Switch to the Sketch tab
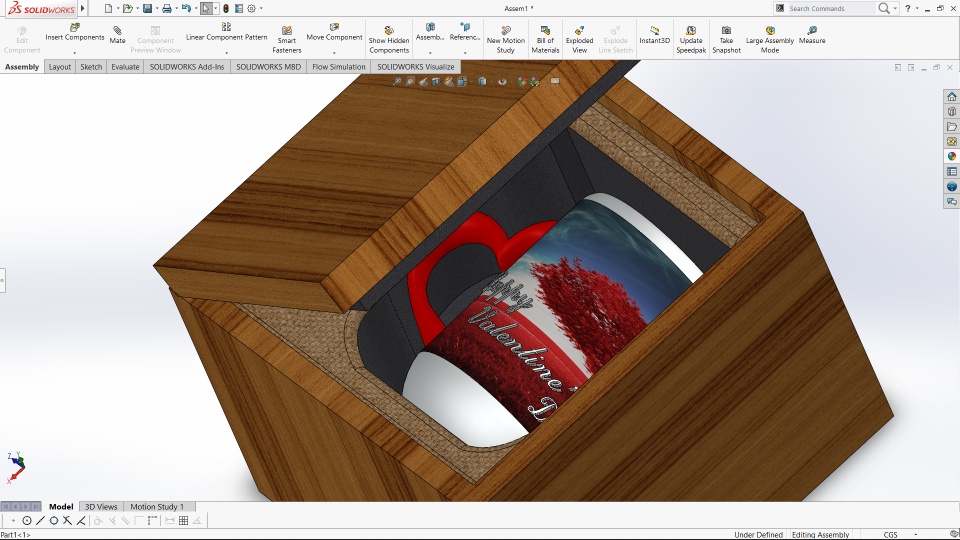960x540 pixels. pyautogui.click(x=91, y=67)
